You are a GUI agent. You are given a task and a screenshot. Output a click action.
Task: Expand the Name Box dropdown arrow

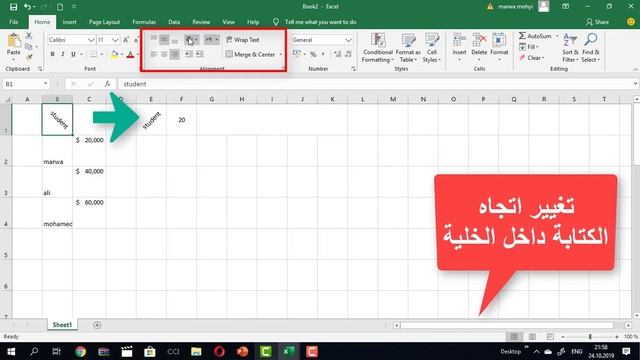point(45,84)
